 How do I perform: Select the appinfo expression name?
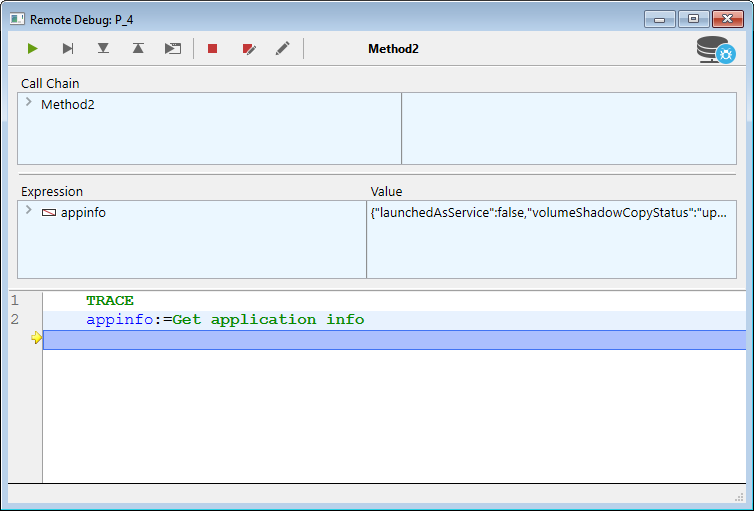click(83, 212)
